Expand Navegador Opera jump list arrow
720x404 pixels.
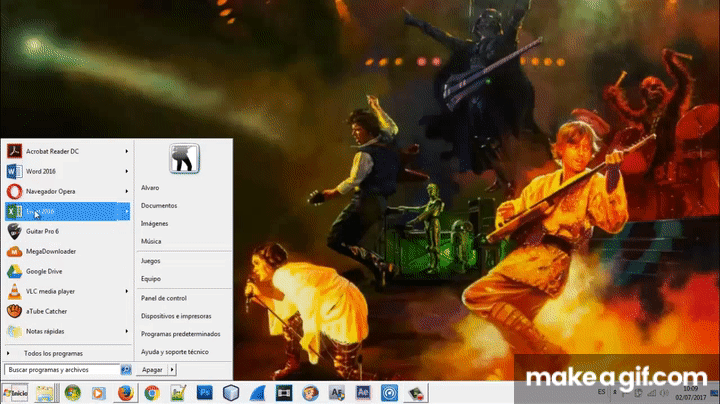pos(127,191)
